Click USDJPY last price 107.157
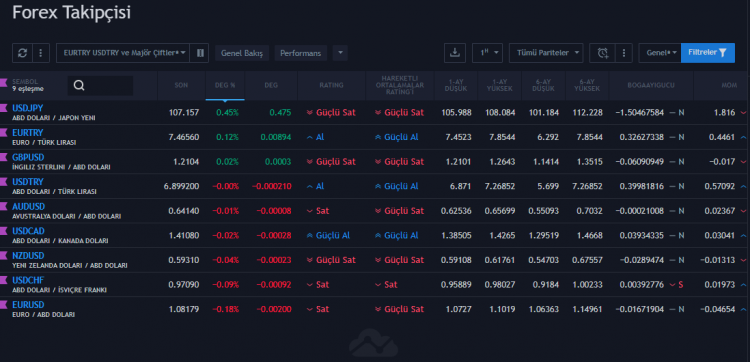This screenshot has height=362, width=750. [184, 113]
